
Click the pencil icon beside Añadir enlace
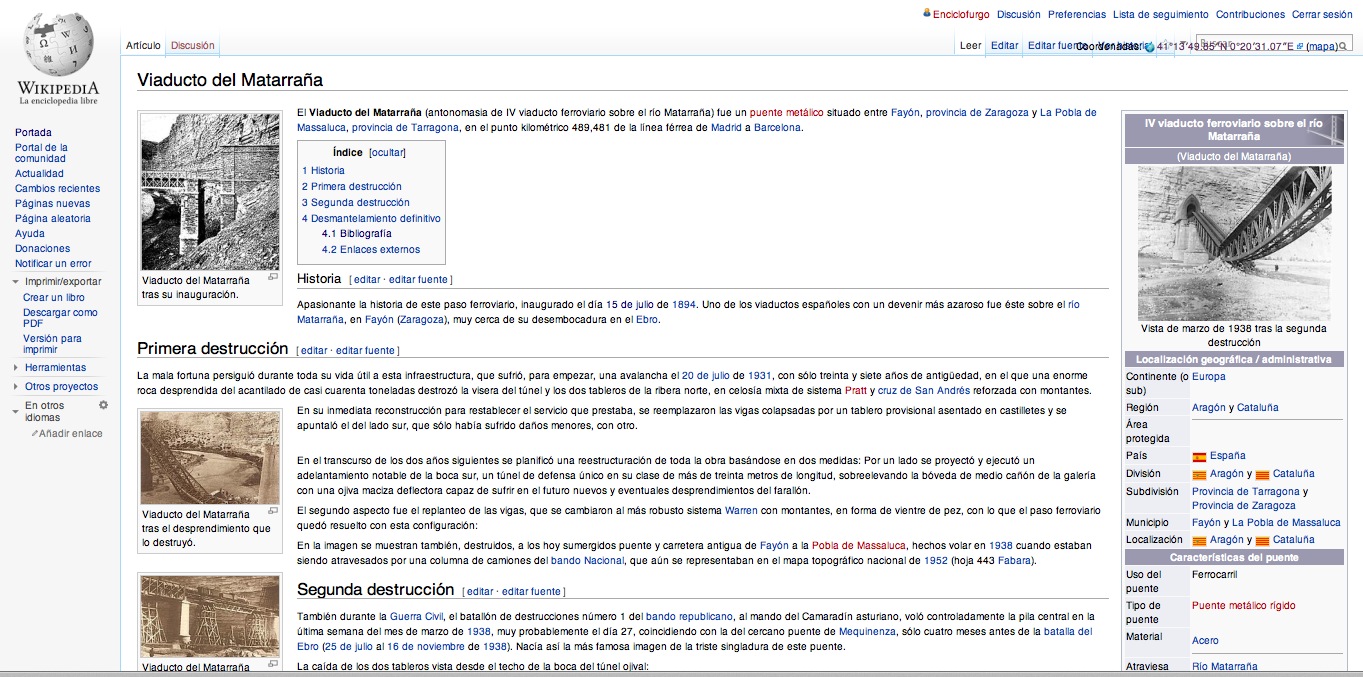[34, 434]
